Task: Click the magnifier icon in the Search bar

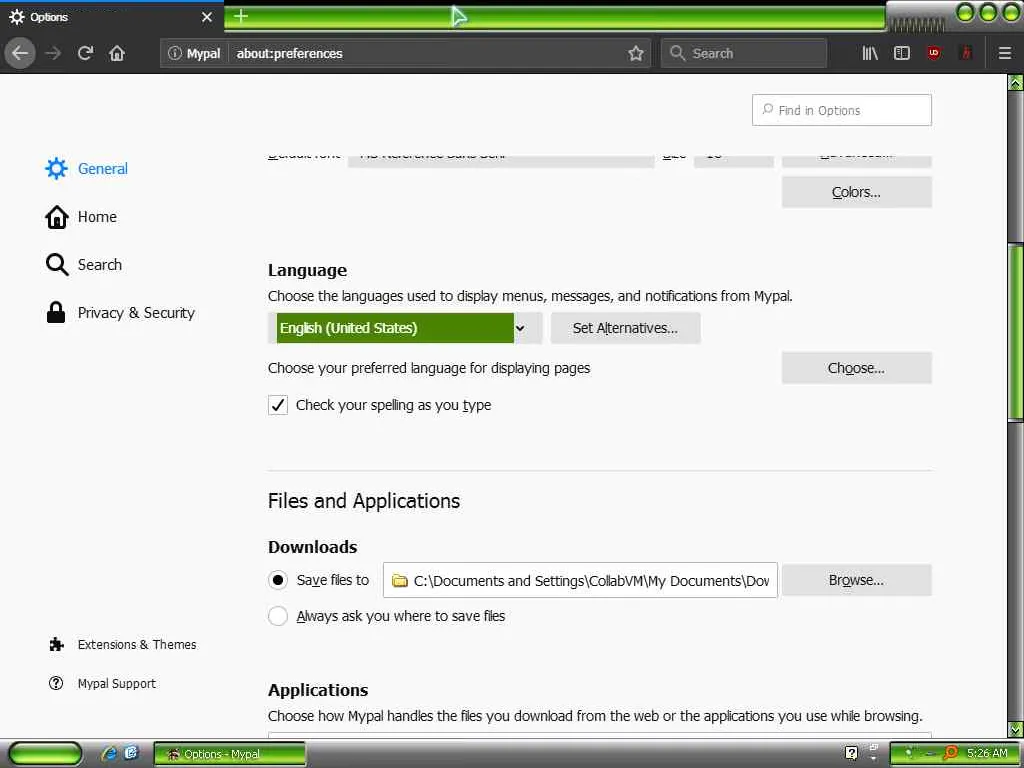Action: point(677,53)
